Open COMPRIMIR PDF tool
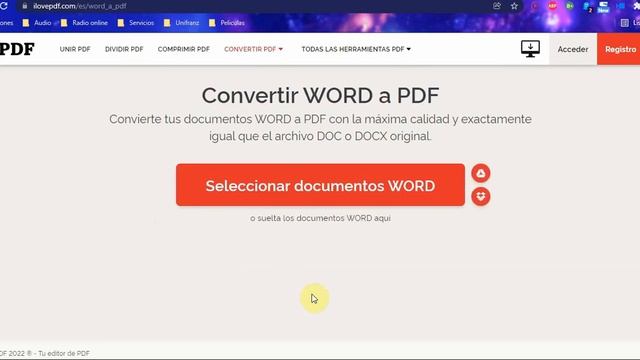Image resolution: width=640 pixels, height=360 pixels. click(184, 49)
